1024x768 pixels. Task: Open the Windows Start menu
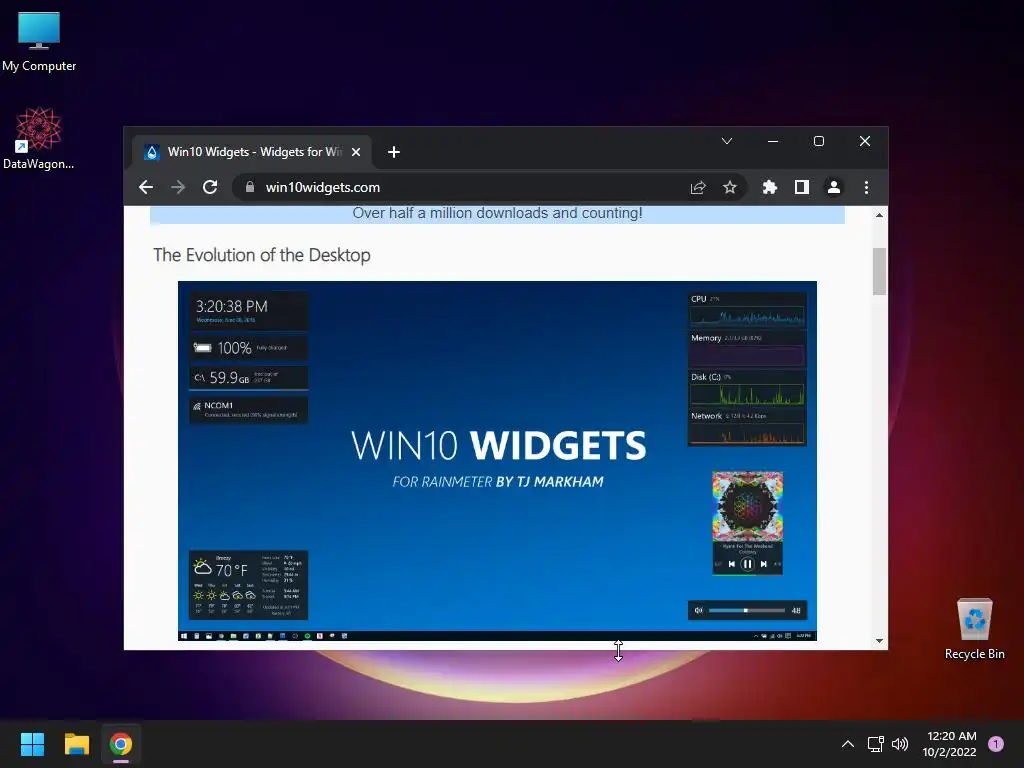(x=32, y=744)
